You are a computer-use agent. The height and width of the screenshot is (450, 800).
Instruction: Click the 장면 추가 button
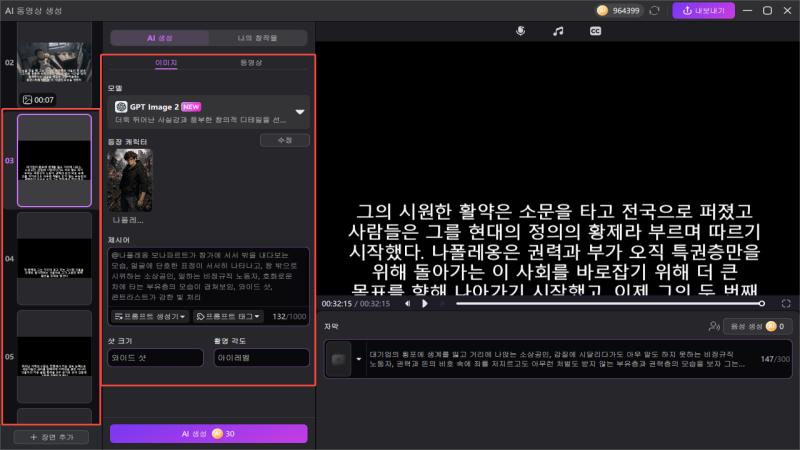[51, 437]
